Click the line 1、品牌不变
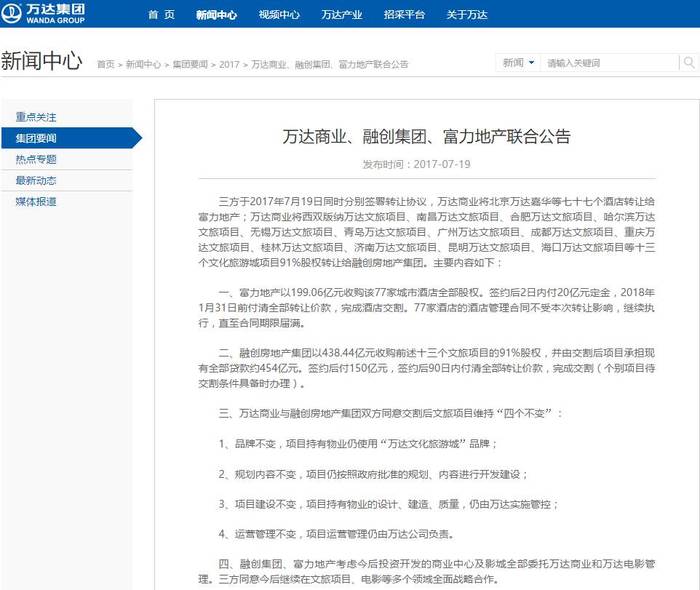This screenshot has width=700, height=590. click(x=358, y=444)
